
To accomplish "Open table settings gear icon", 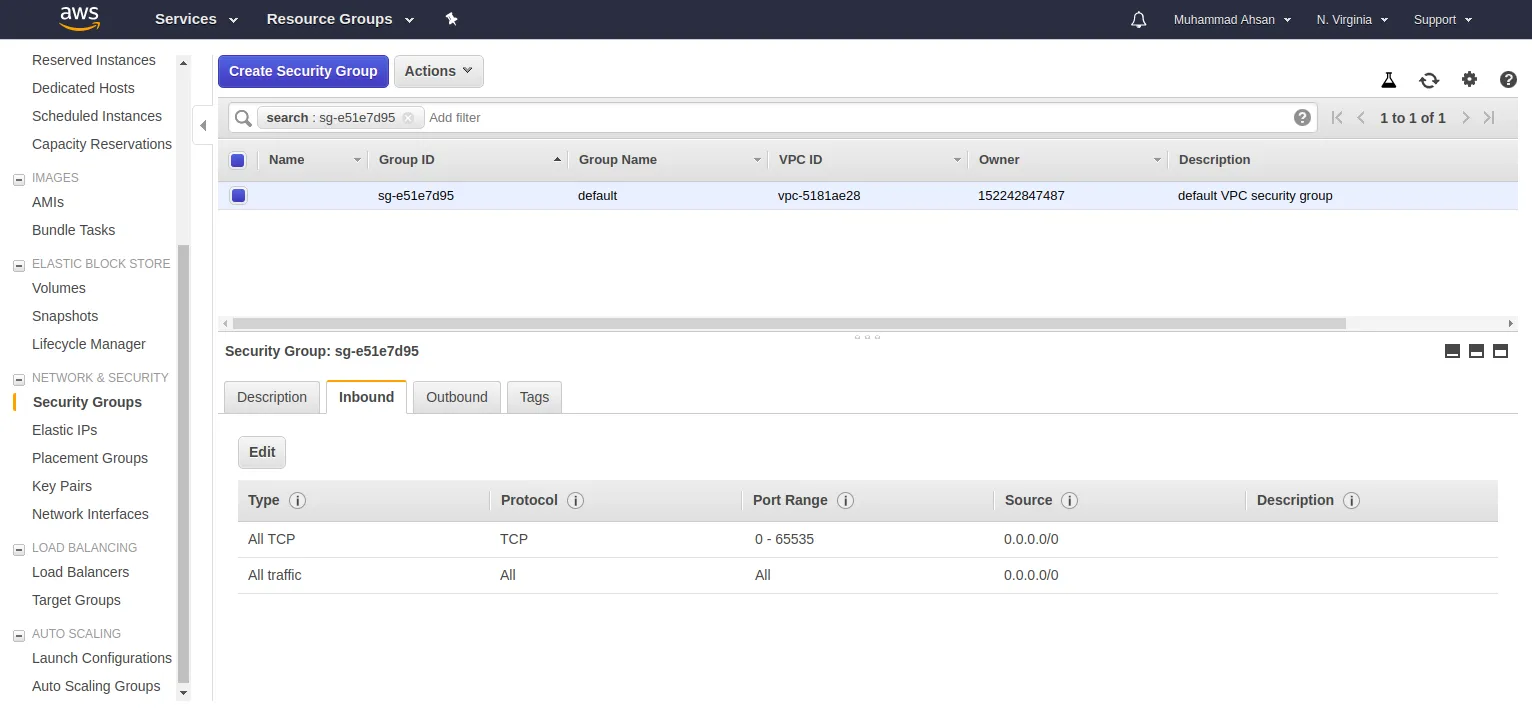I will tap(1469, 79).
